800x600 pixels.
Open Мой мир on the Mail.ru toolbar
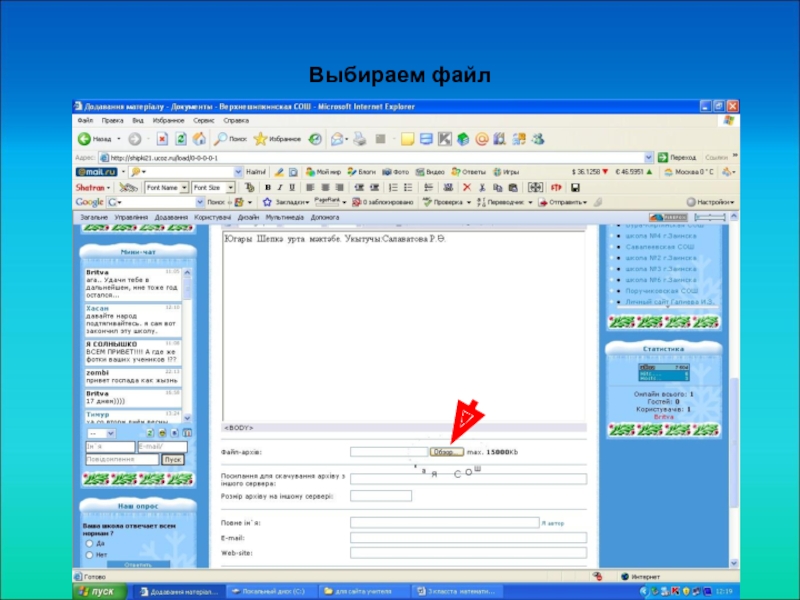[323, 172]
